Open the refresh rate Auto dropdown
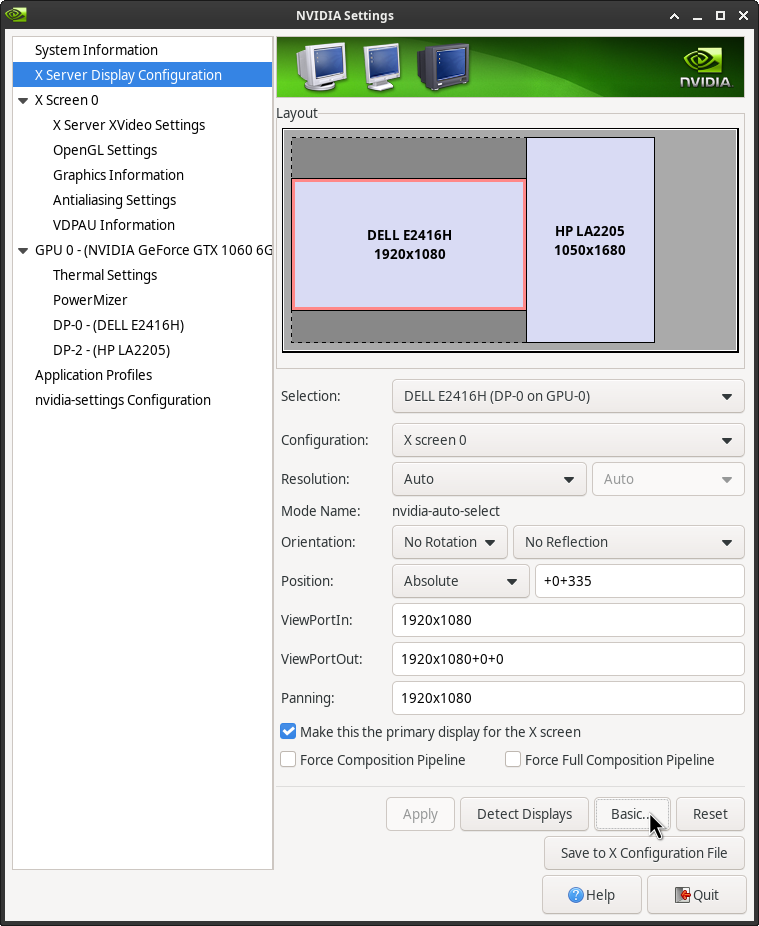The image size is (759, 926). click(668, 479)
